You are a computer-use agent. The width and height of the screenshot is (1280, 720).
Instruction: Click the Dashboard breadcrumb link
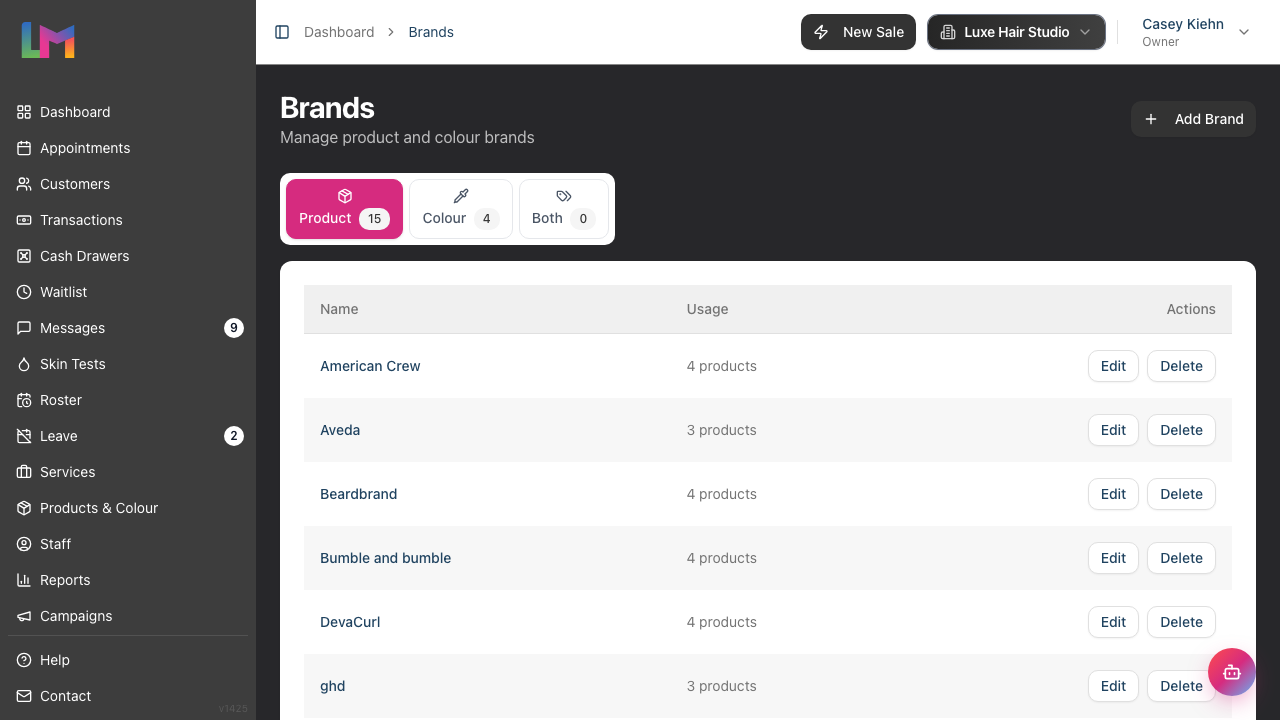pyautogui.click(x=339, y=32)
